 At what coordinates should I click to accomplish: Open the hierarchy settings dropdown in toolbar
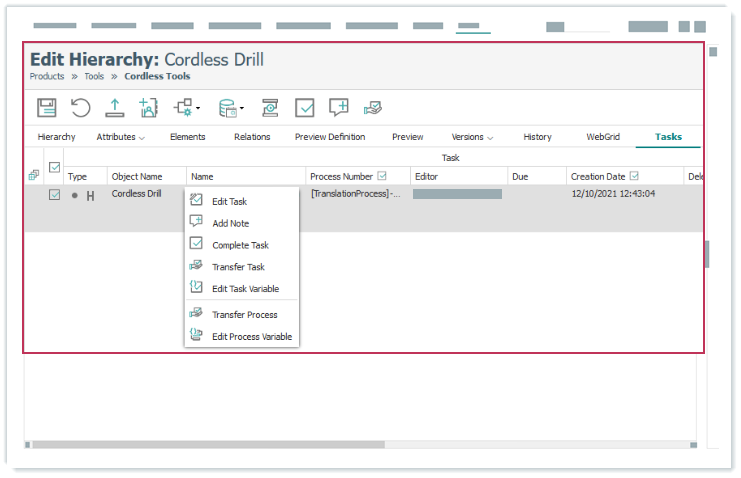coord(186,107)
